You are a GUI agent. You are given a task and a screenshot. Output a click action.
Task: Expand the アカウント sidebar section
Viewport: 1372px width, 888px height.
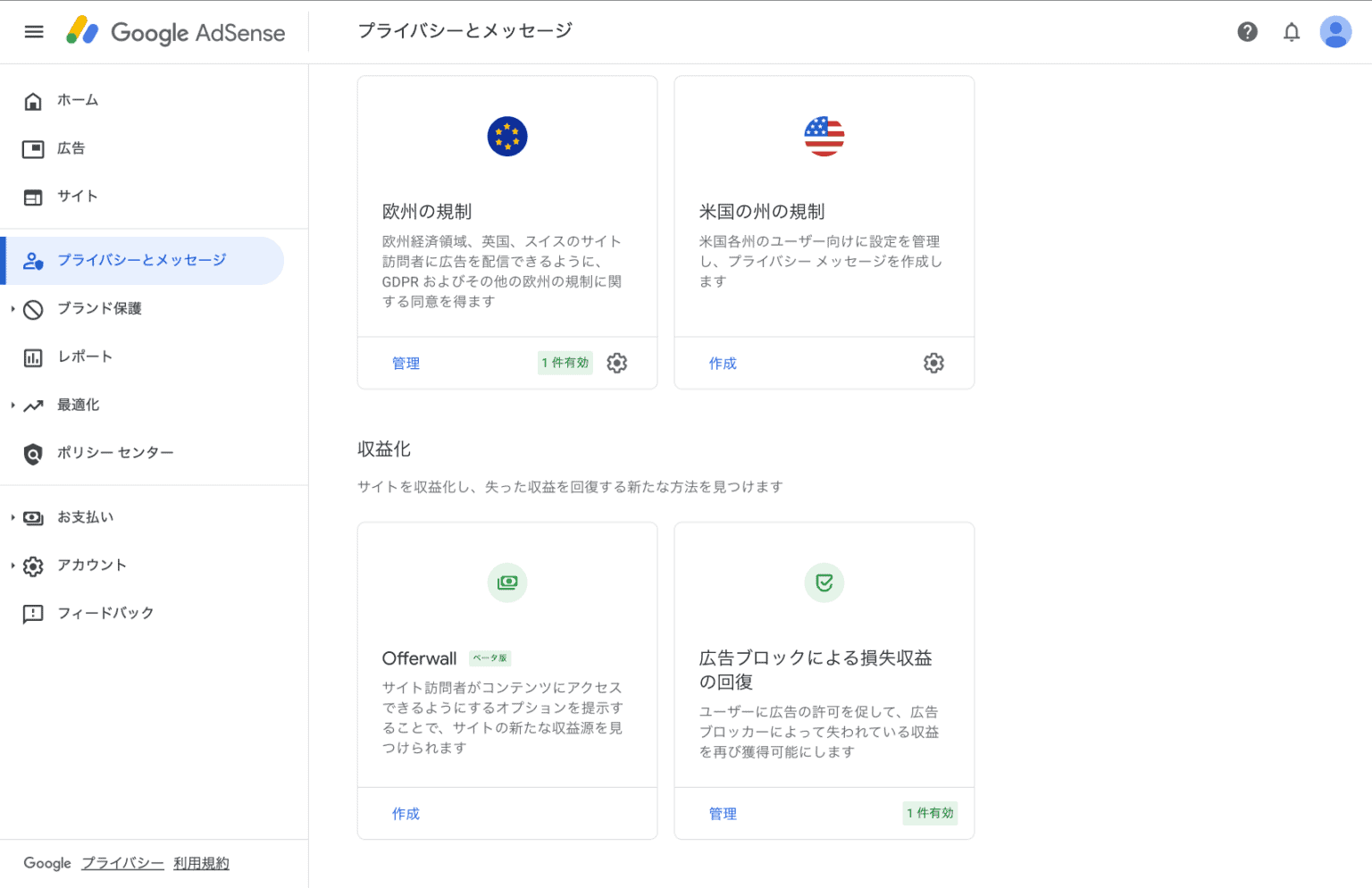[12, 565]
